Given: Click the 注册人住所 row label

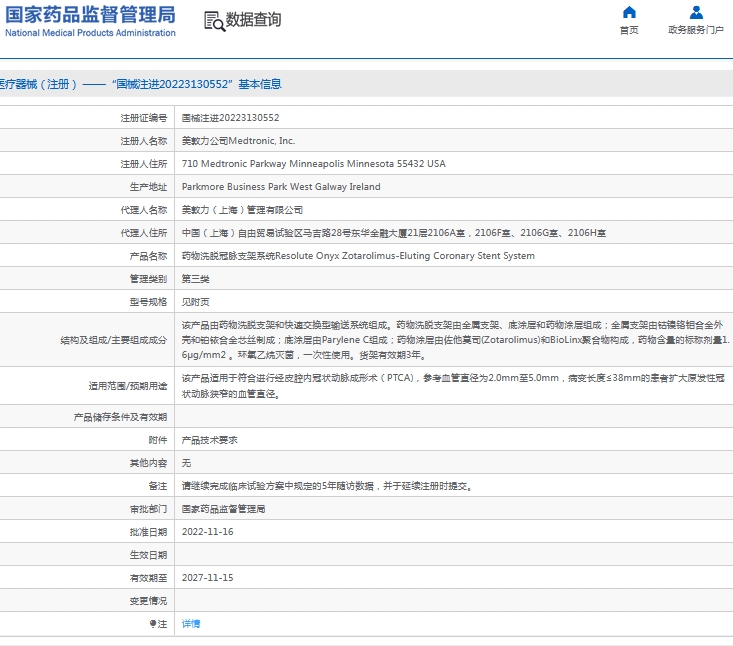Looking at the screenshot, I should tap(144, 164).
